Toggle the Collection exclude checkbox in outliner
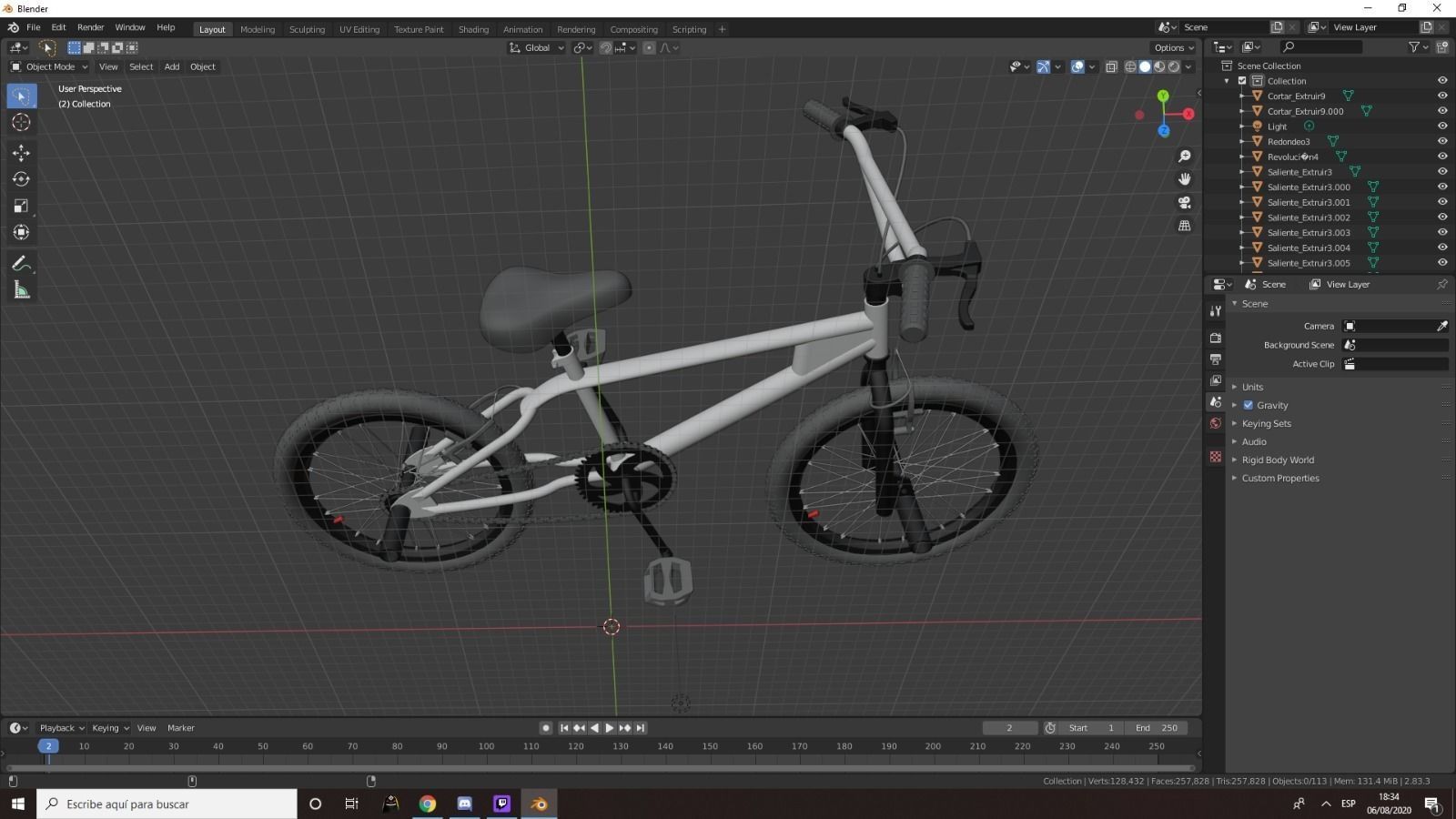Image resolution: width=1456 pixels, height=819 pixels. coord(1242,81)
